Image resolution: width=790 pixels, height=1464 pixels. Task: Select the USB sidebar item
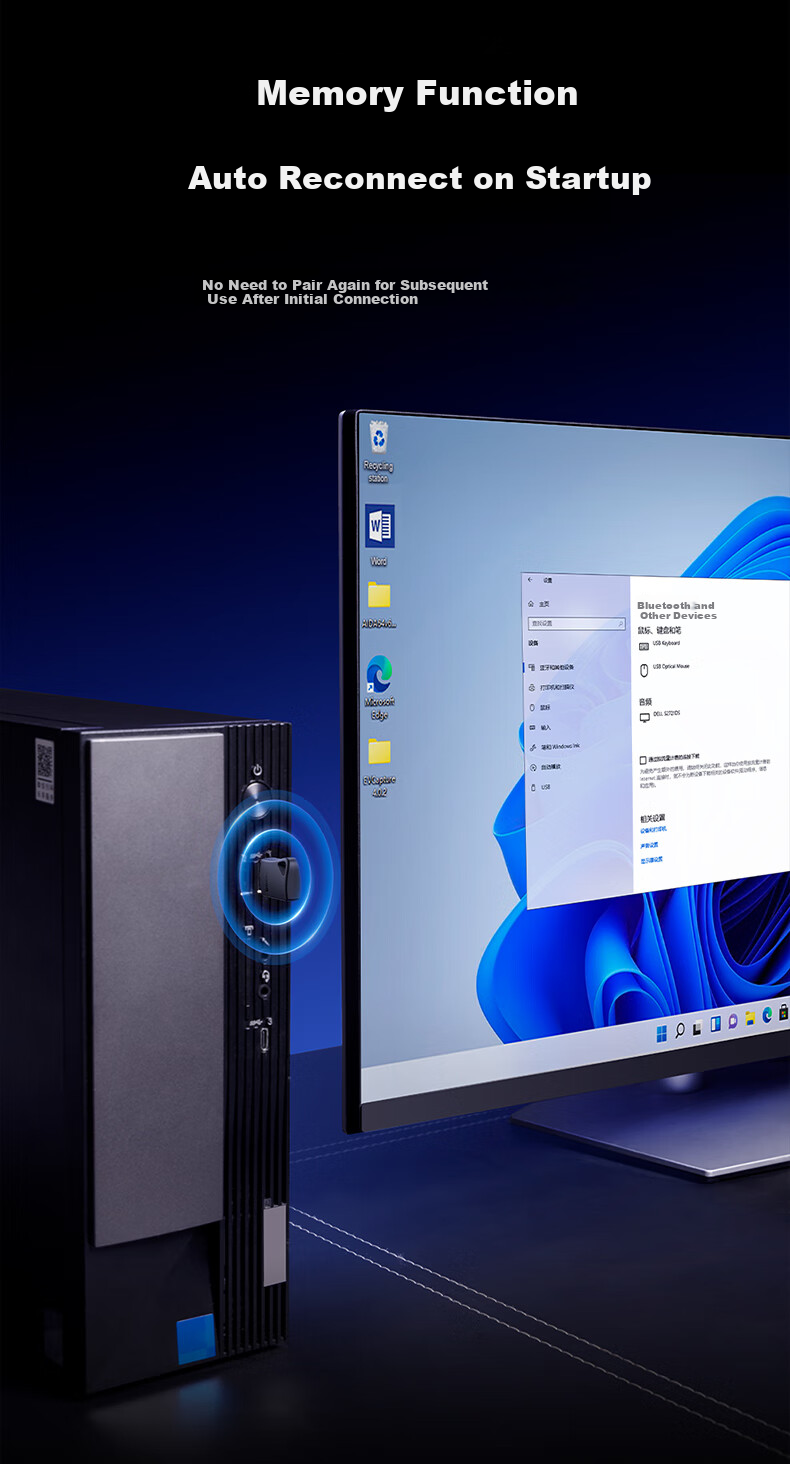point(540,787)
